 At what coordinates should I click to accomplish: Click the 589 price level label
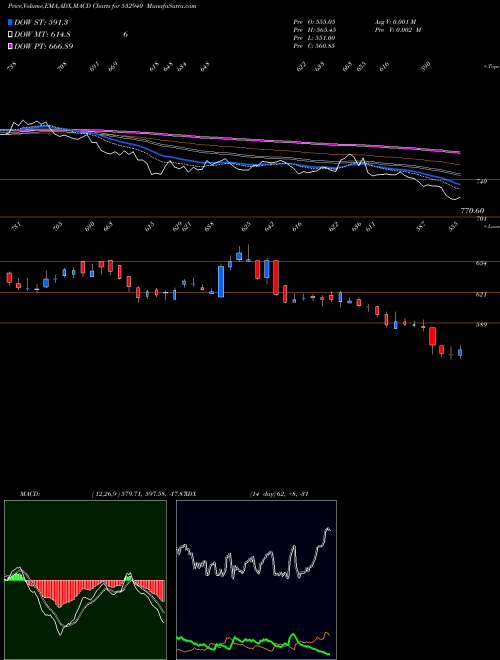tap(482, 325)
